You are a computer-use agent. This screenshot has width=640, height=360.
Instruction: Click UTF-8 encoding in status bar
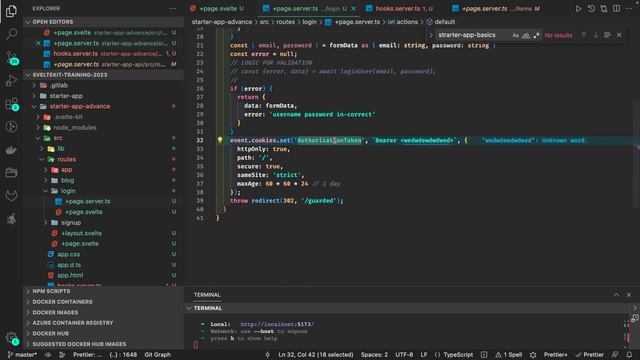pos(404,355)
